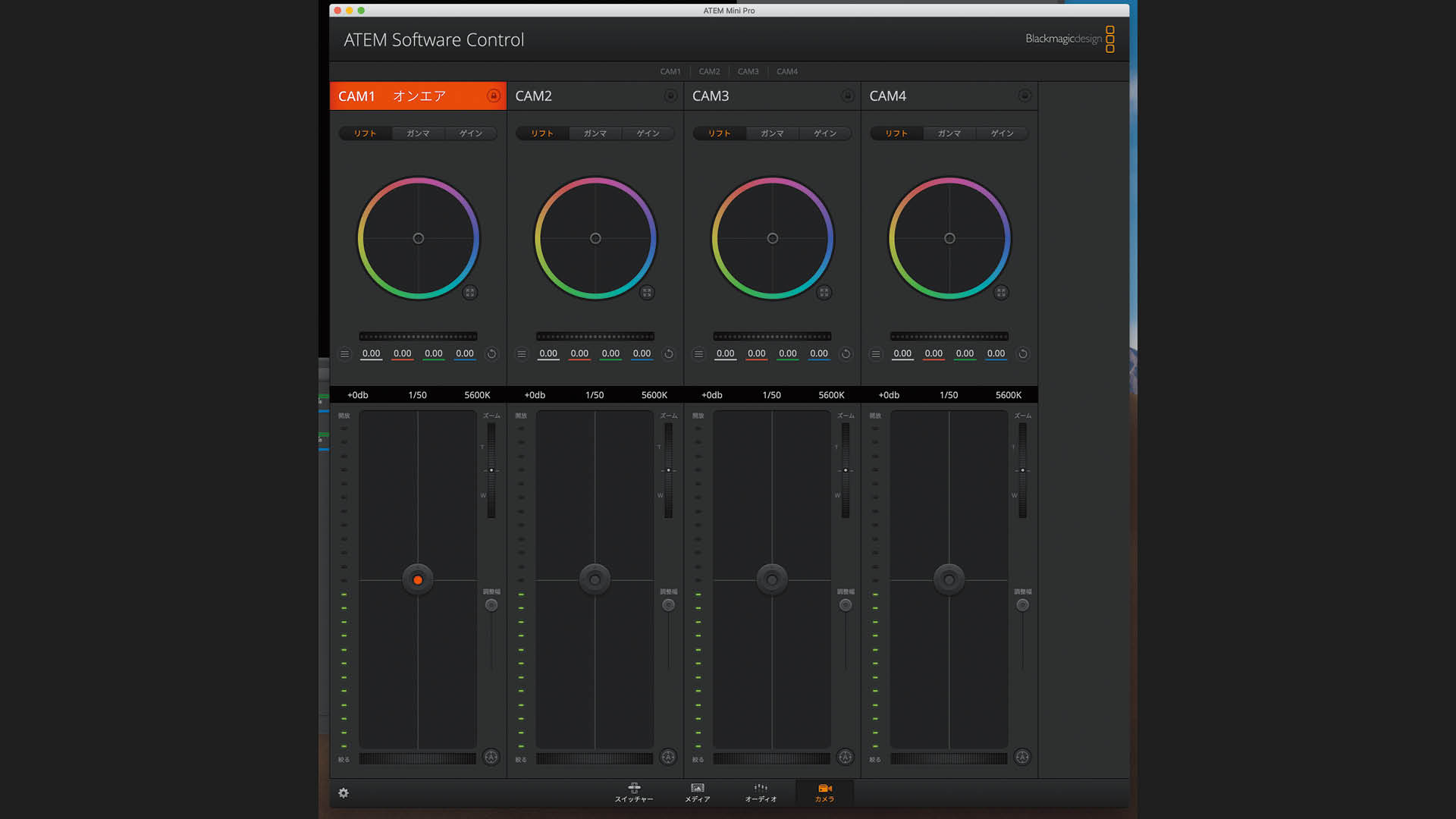Click CAM1 in the top camera bar
This screenshot has width=1456, height=819.
[x=670, y=71]
